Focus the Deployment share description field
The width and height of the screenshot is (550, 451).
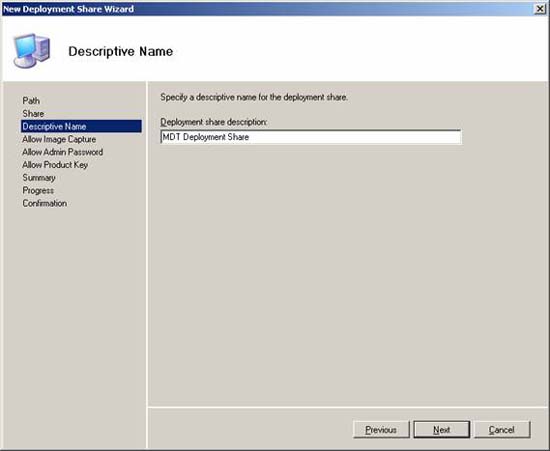tap(311, 137)
